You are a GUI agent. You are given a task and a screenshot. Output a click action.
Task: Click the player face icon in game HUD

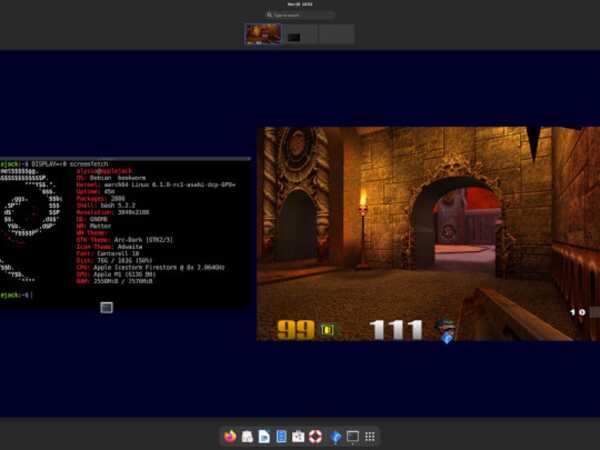pos(446,329)
